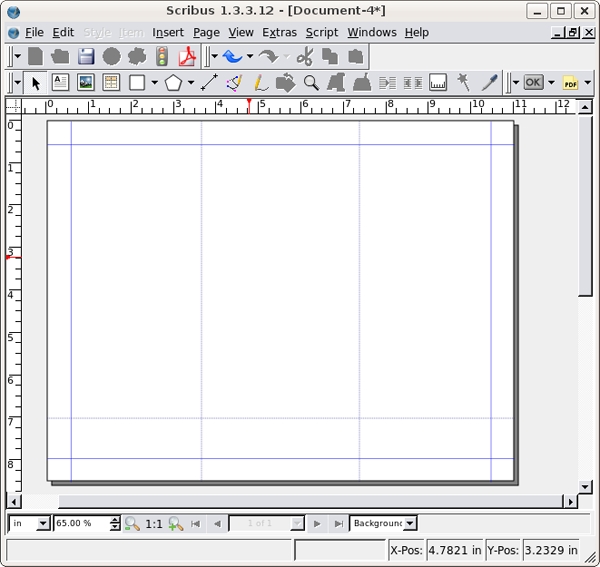Open the unit selector 'in' dropdown
This screenshot has width=600, height=567.
point(42,523)
